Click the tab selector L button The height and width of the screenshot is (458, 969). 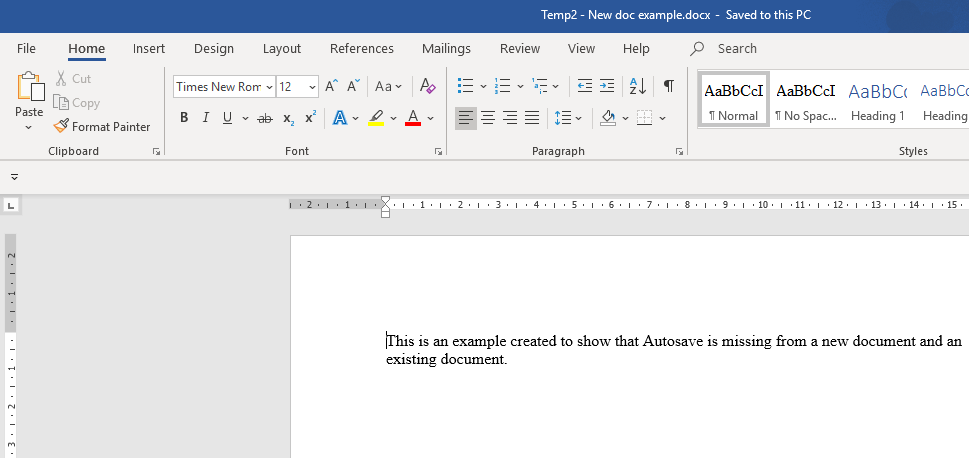12,205
